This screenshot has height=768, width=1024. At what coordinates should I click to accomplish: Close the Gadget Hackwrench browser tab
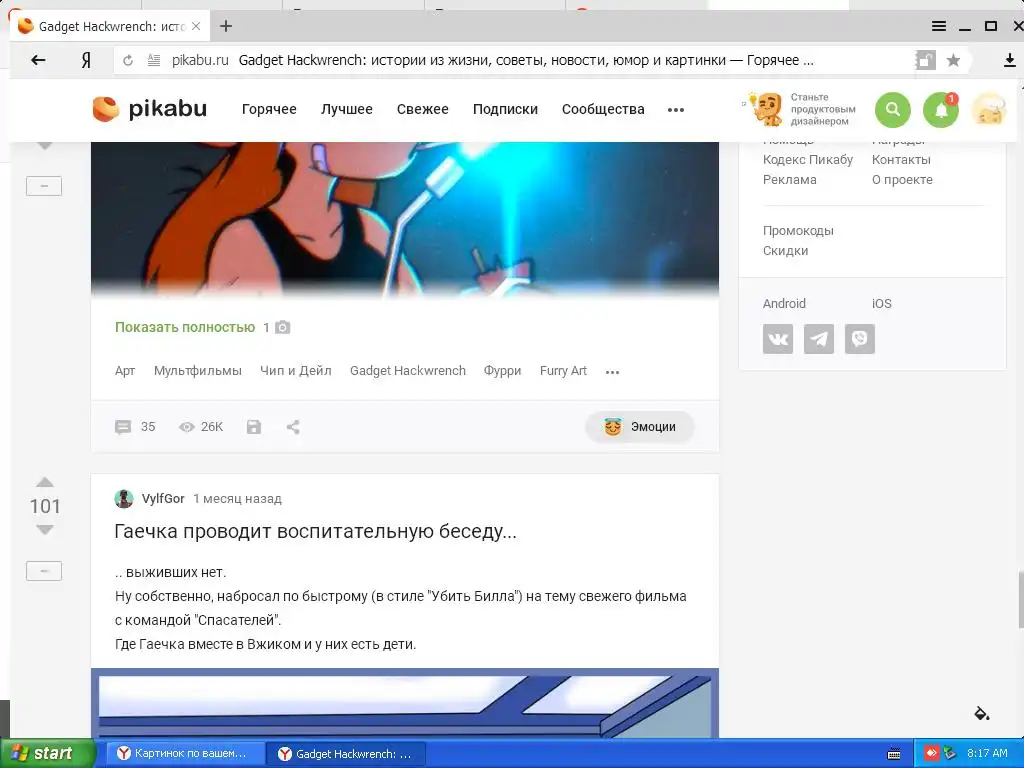(195, 27)
